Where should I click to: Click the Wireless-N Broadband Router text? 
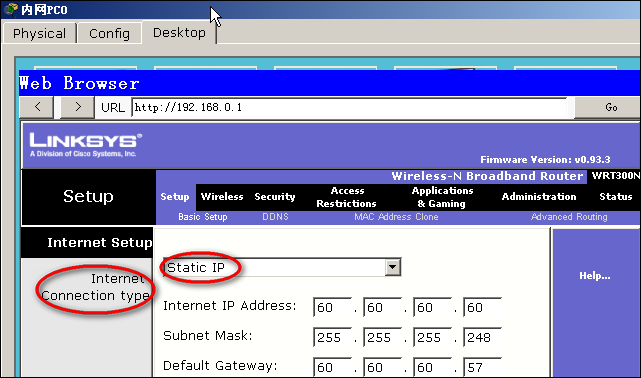[x=487, y=176]
